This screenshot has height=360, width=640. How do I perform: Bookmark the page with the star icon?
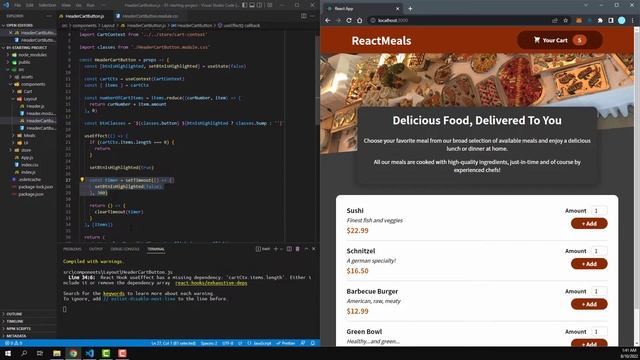(566, 20)
